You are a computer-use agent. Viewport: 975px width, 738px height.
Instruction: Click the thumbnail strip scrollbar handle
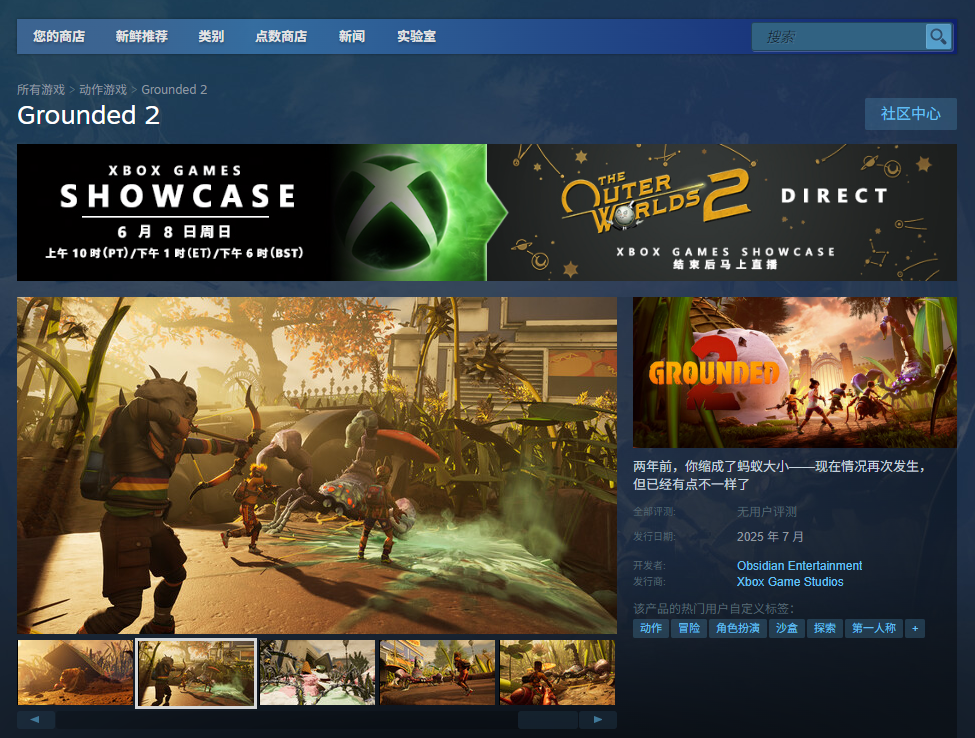(x=548, y=719)
